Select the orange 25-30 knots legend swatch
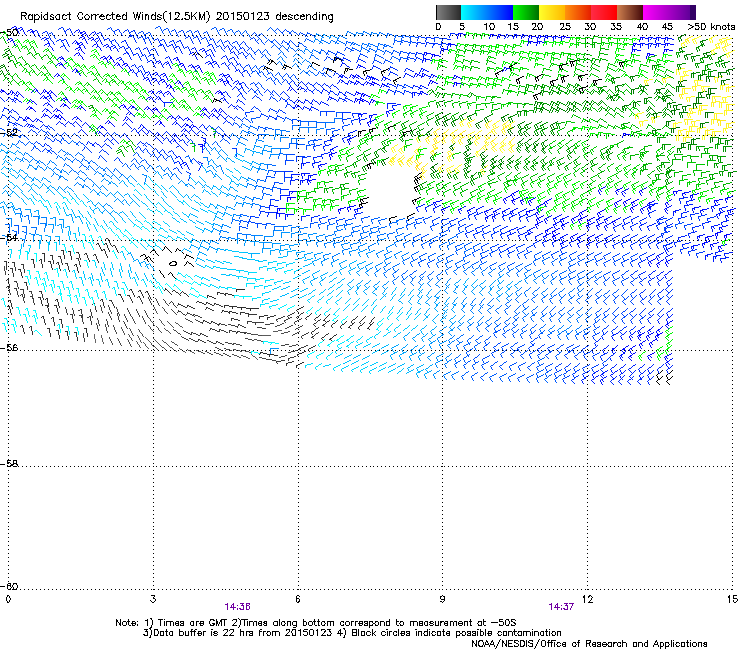The width and height of the screenshot is (740, 650). point(578,12)
